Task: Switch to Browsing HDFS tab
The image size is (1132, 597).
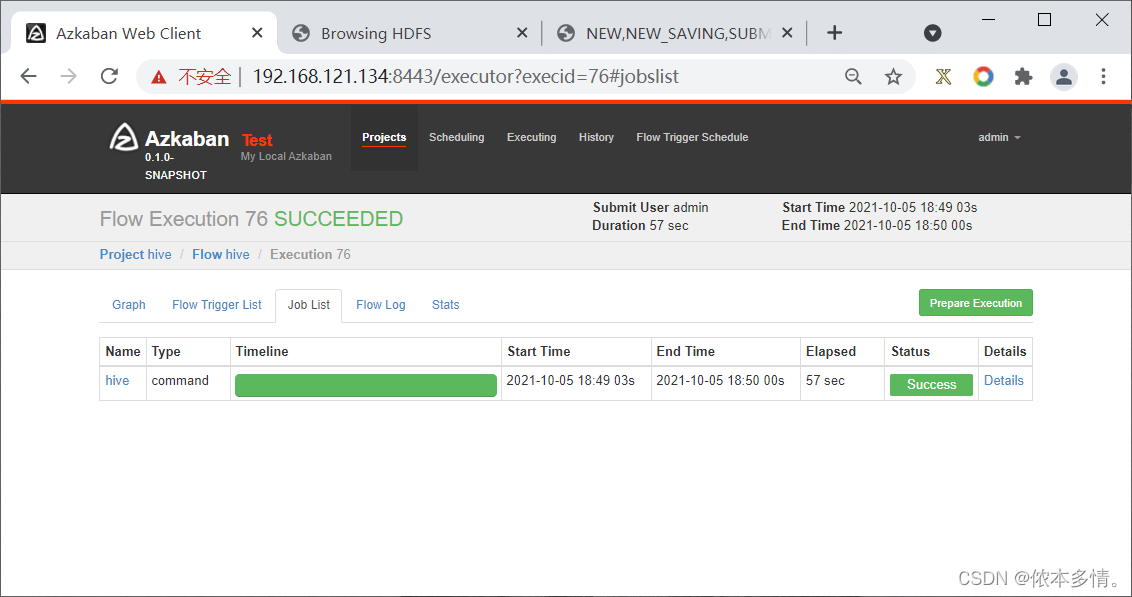Action: point(409,33)
